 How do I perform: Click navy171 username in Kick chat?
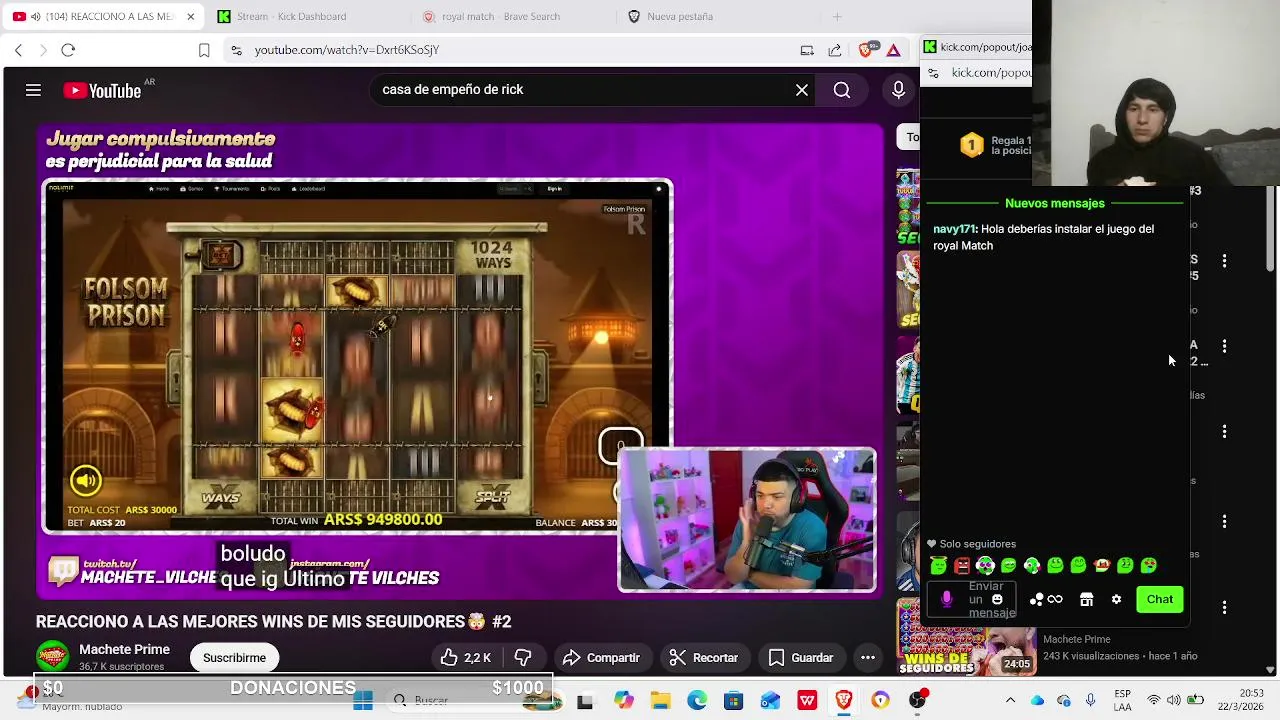pyautogui.click(x=954, y=229)
